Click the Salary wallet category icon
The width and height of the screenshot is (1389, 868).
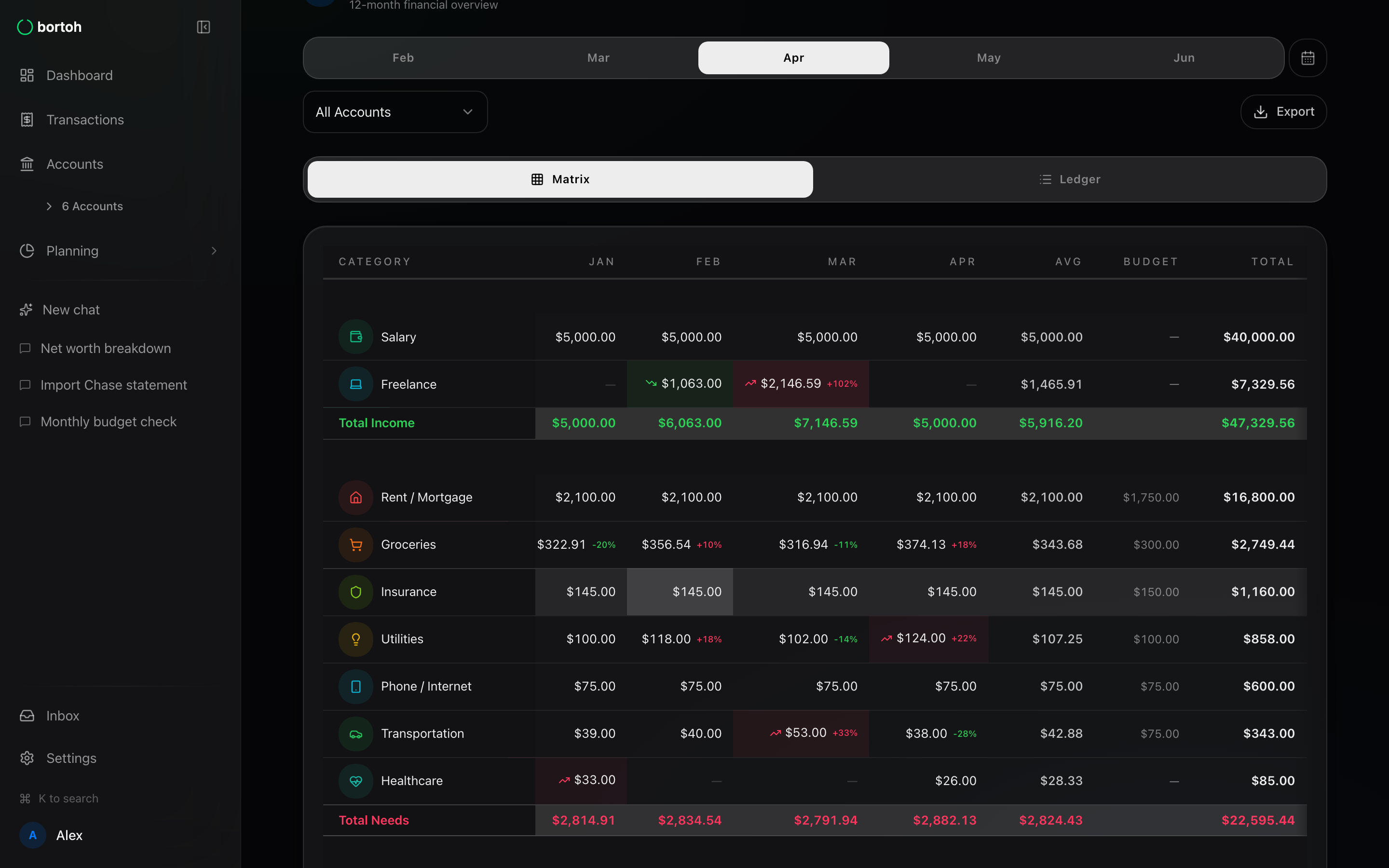pos(356,337)
